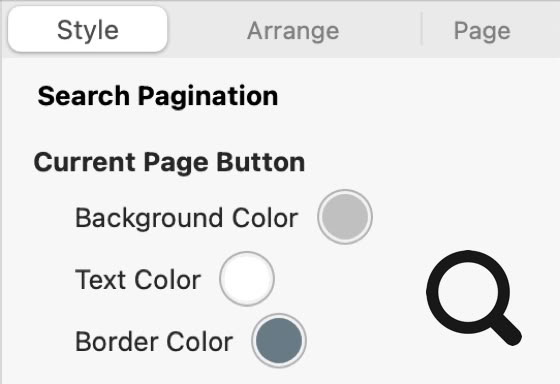Click the Current Page Button heading
The image size is (560, 384).
(169, 162)
